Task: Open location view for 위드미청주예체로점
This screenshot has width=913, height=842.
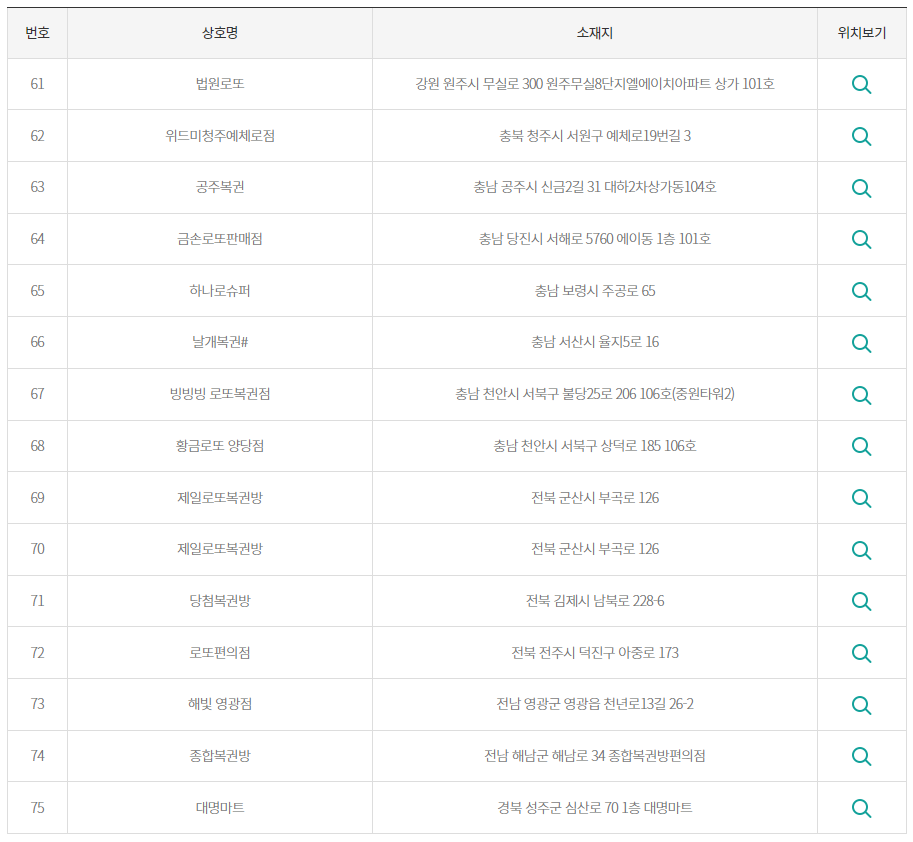Action: click(861, 136)
